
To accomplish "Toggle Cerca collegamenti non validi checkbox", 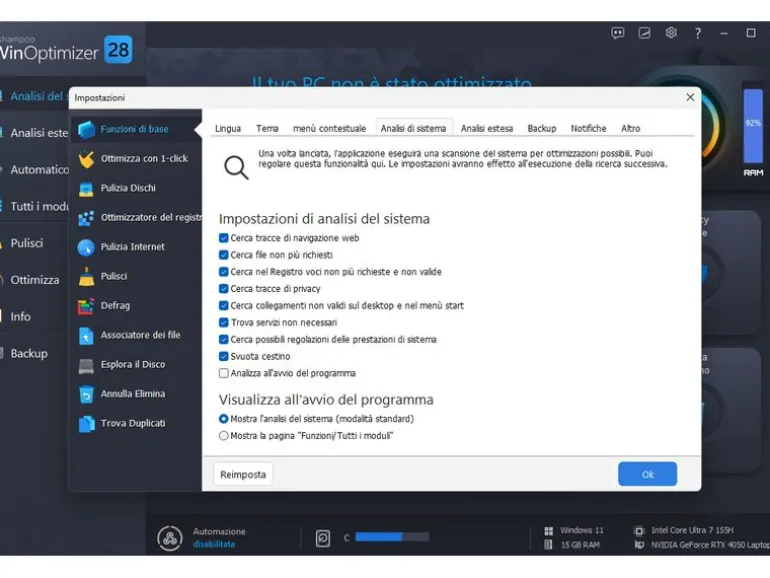I will (223, 306).
